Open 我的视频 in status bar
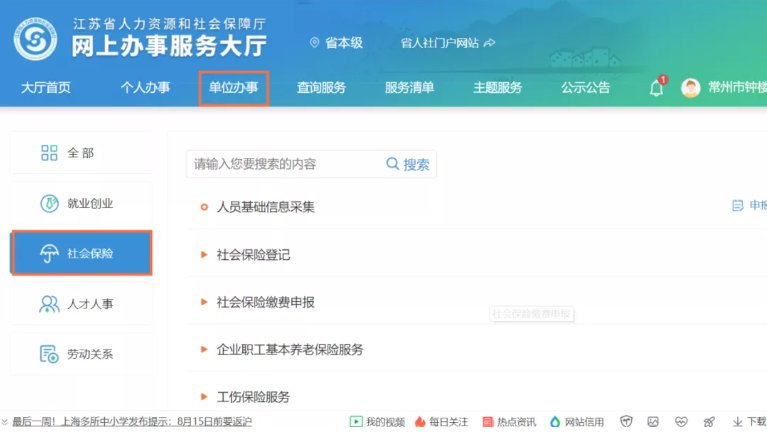 point(377,422)
